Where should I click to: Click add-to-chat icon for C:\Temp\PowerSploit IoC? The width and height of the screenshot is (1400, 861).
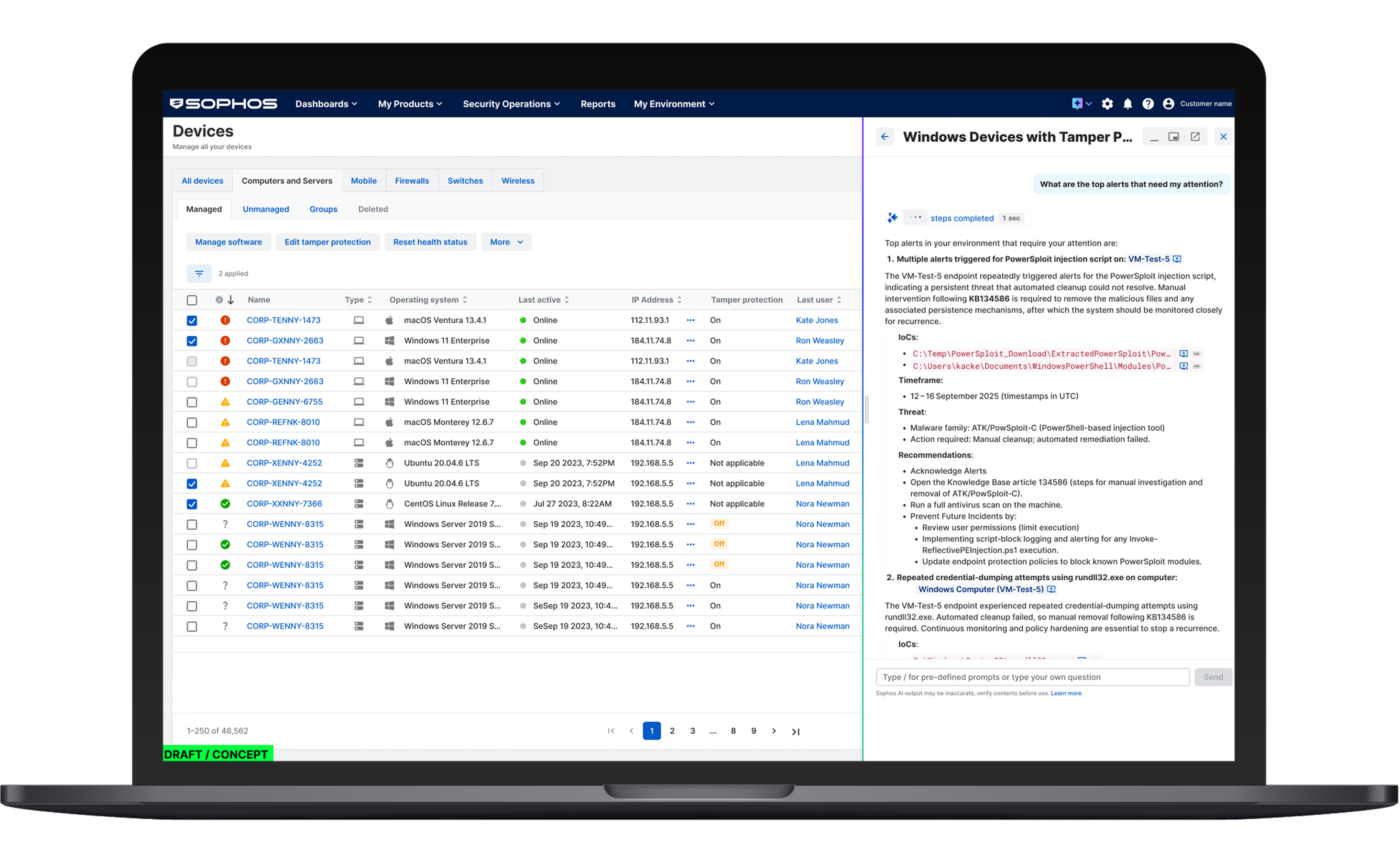(1184, 353)
